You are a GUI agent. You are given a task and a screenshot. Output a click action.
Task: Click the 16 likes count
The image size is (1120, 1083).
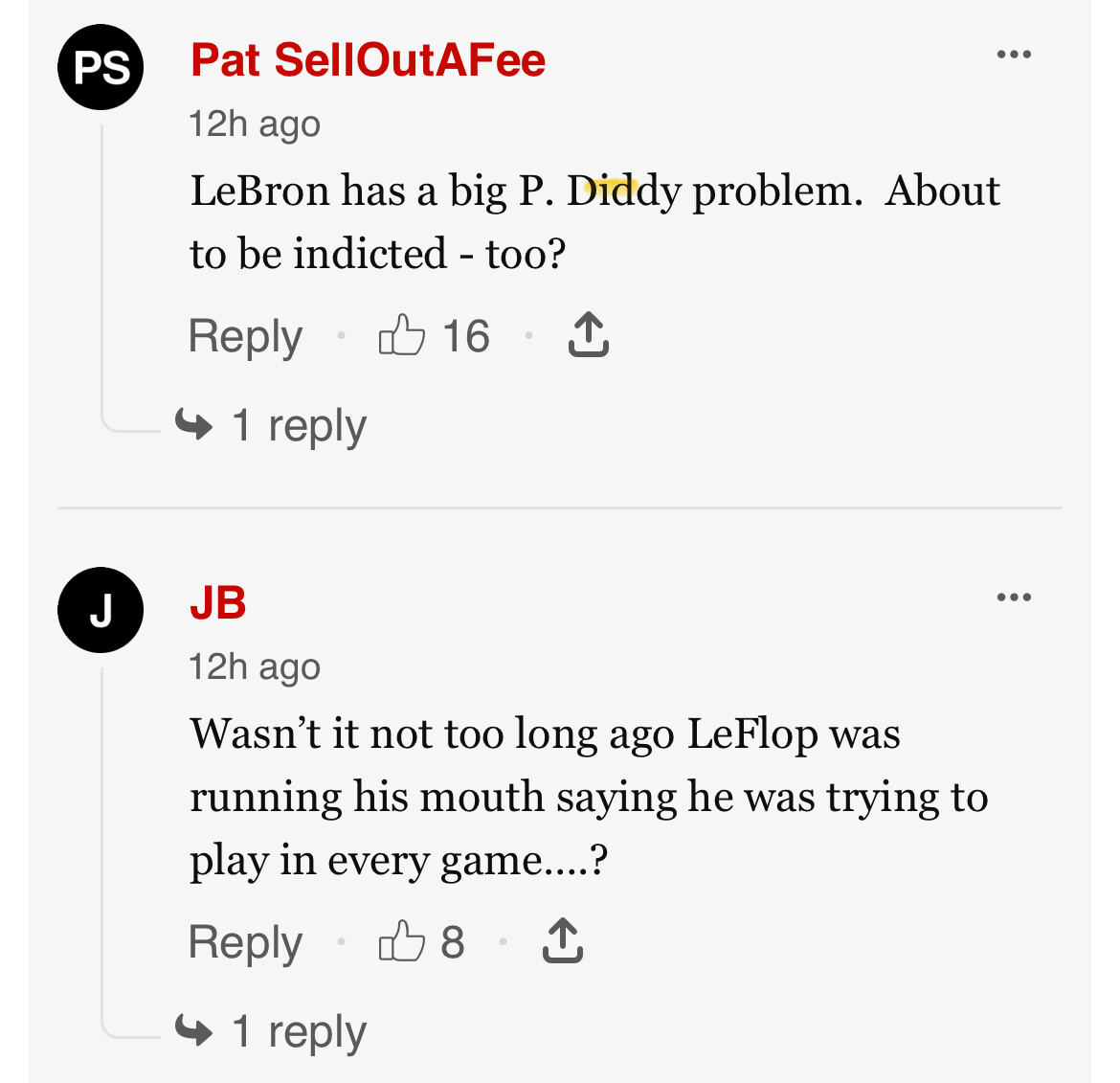pyautogui.click(x=466, y=336)
